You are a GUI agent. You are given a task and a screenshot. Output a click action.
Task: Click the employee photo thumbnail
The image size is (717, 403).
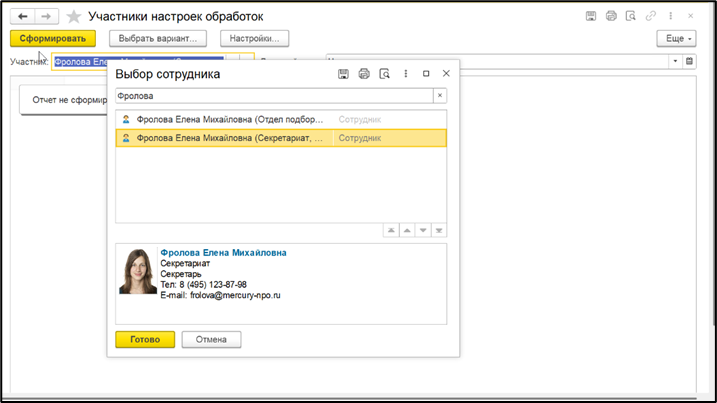tap(138, 271)
